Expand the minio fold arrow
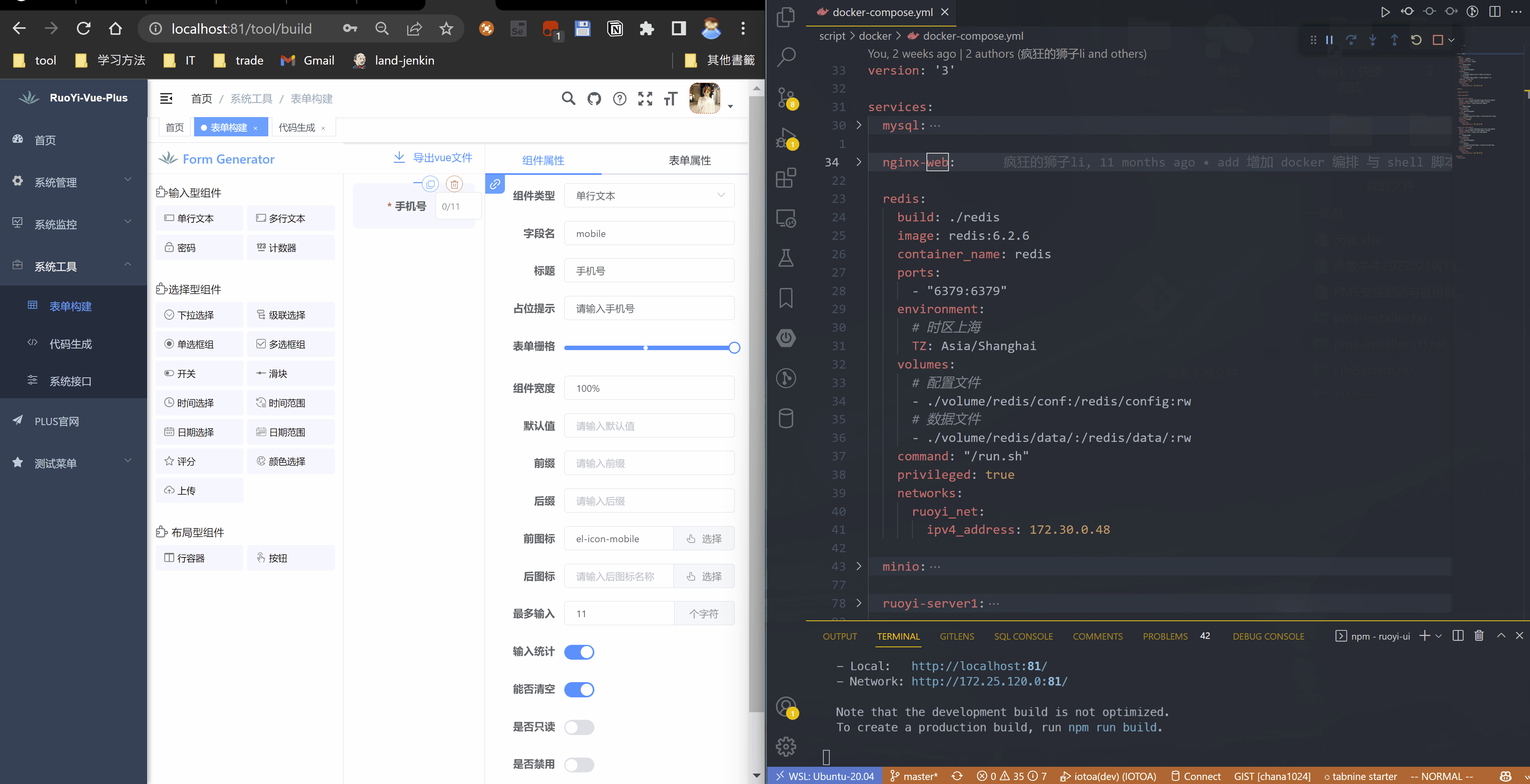This screenshot has width=1530, height=784. click(x=858, y=567)
